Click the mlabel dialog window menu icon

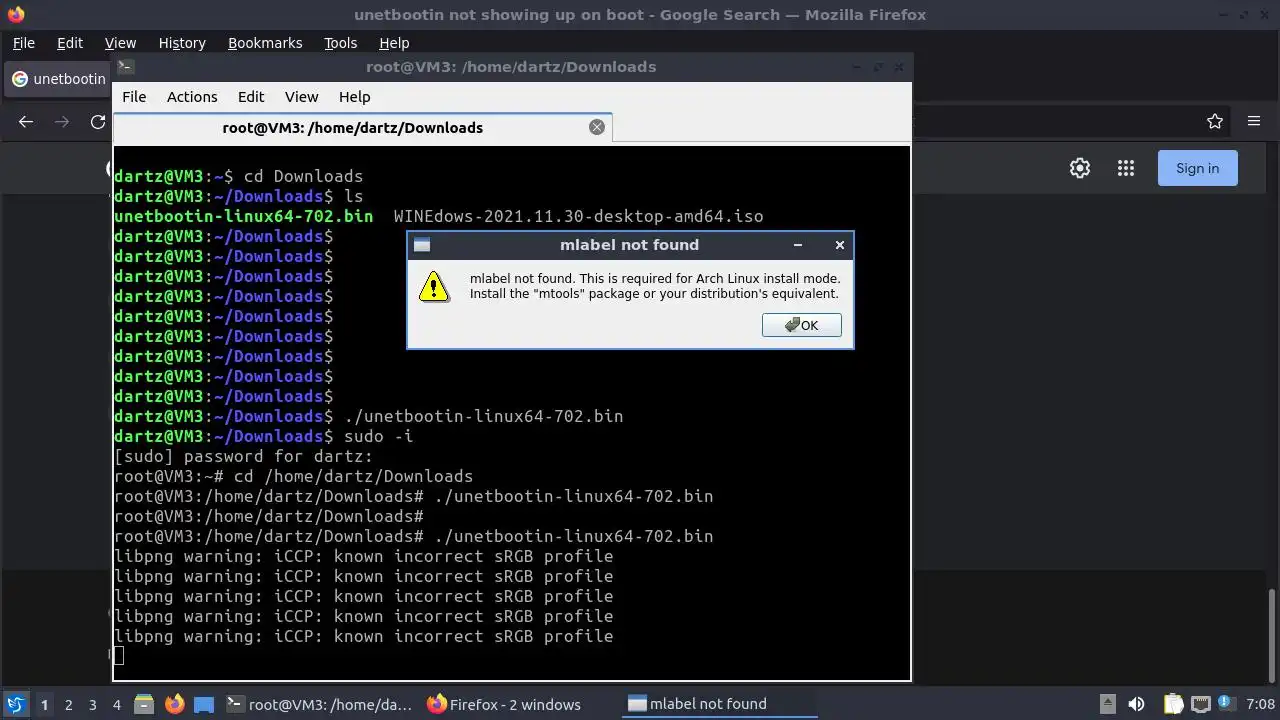pyautogui.click(x=422, y=245)
